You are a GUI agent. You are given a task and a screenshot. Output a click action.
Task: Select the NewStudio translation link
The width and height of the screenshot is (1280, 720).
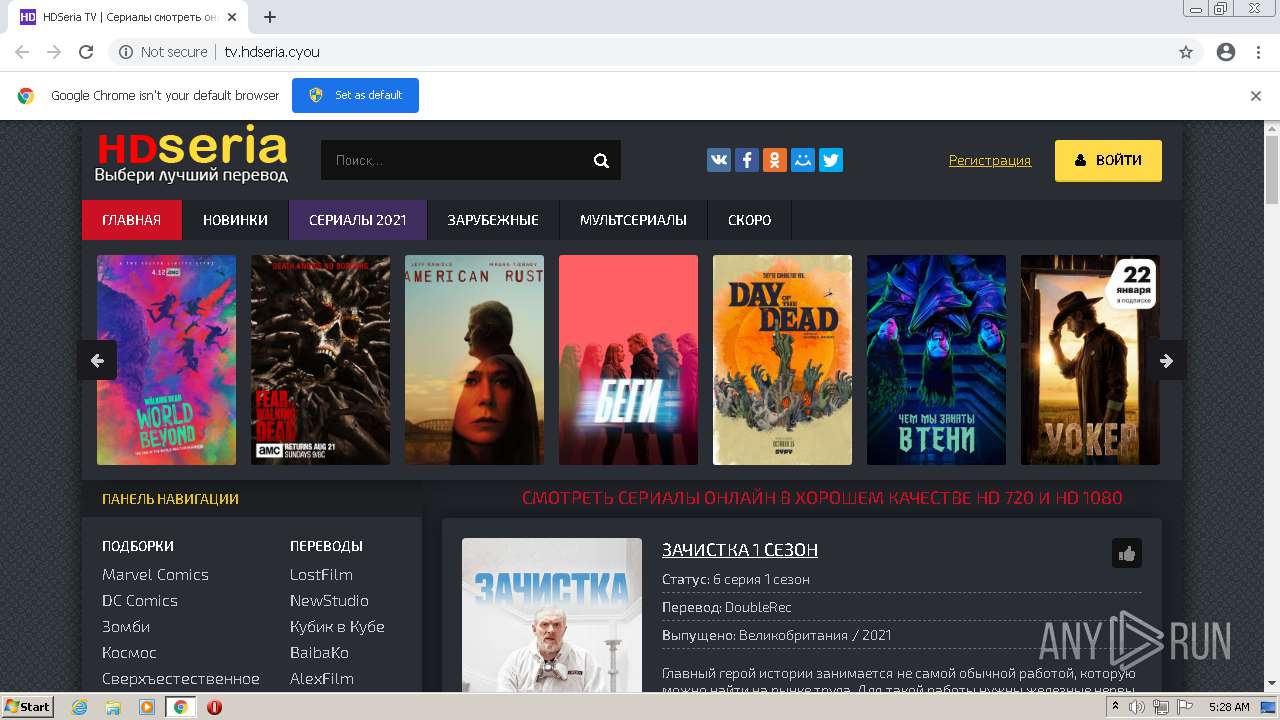point(329,600)
